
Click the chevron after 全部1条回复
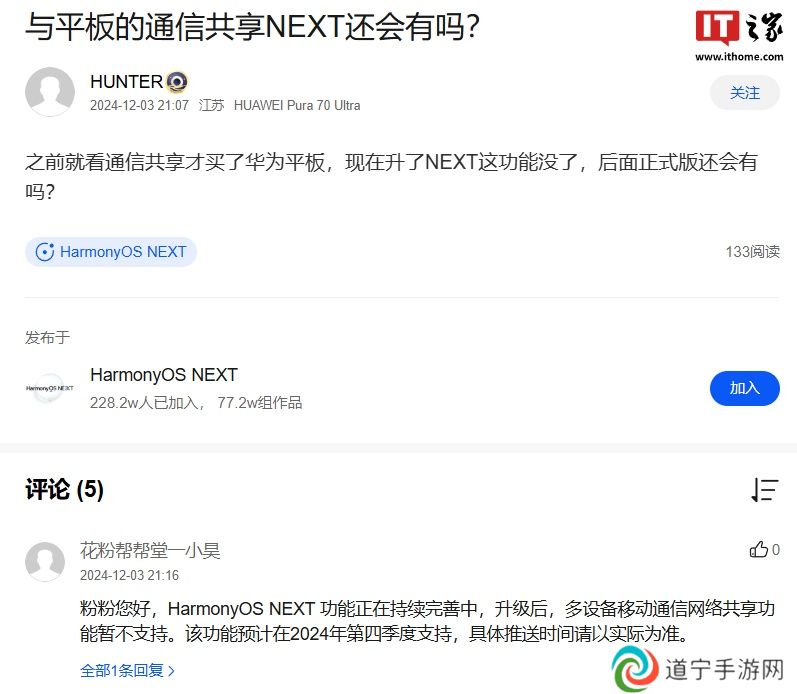[171, 671]
